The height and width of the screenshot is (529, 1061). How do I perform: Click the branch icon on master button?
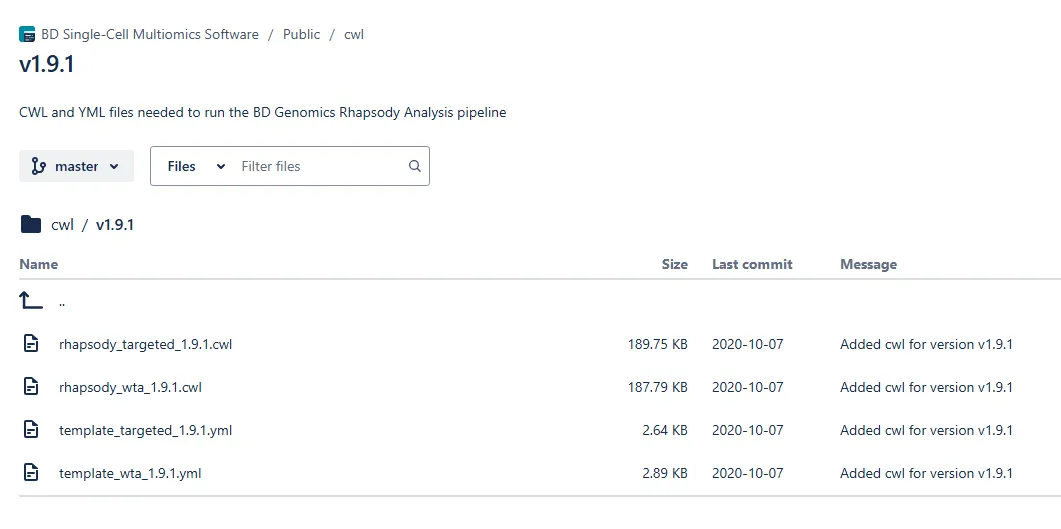(39, 166)
